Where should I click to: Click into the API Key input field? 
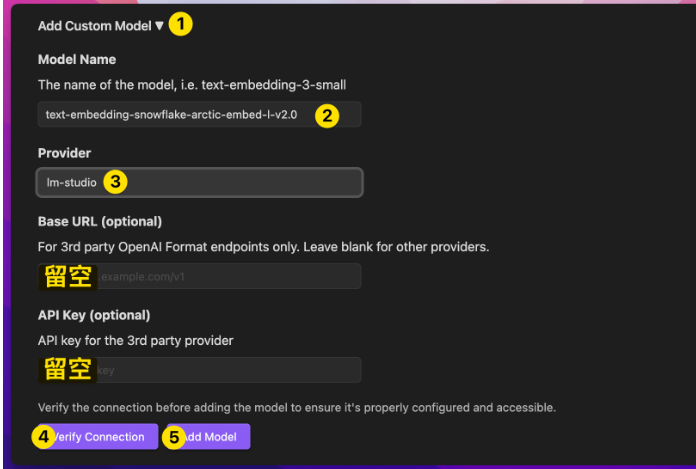pyautogui.click(x=228, y=370)
